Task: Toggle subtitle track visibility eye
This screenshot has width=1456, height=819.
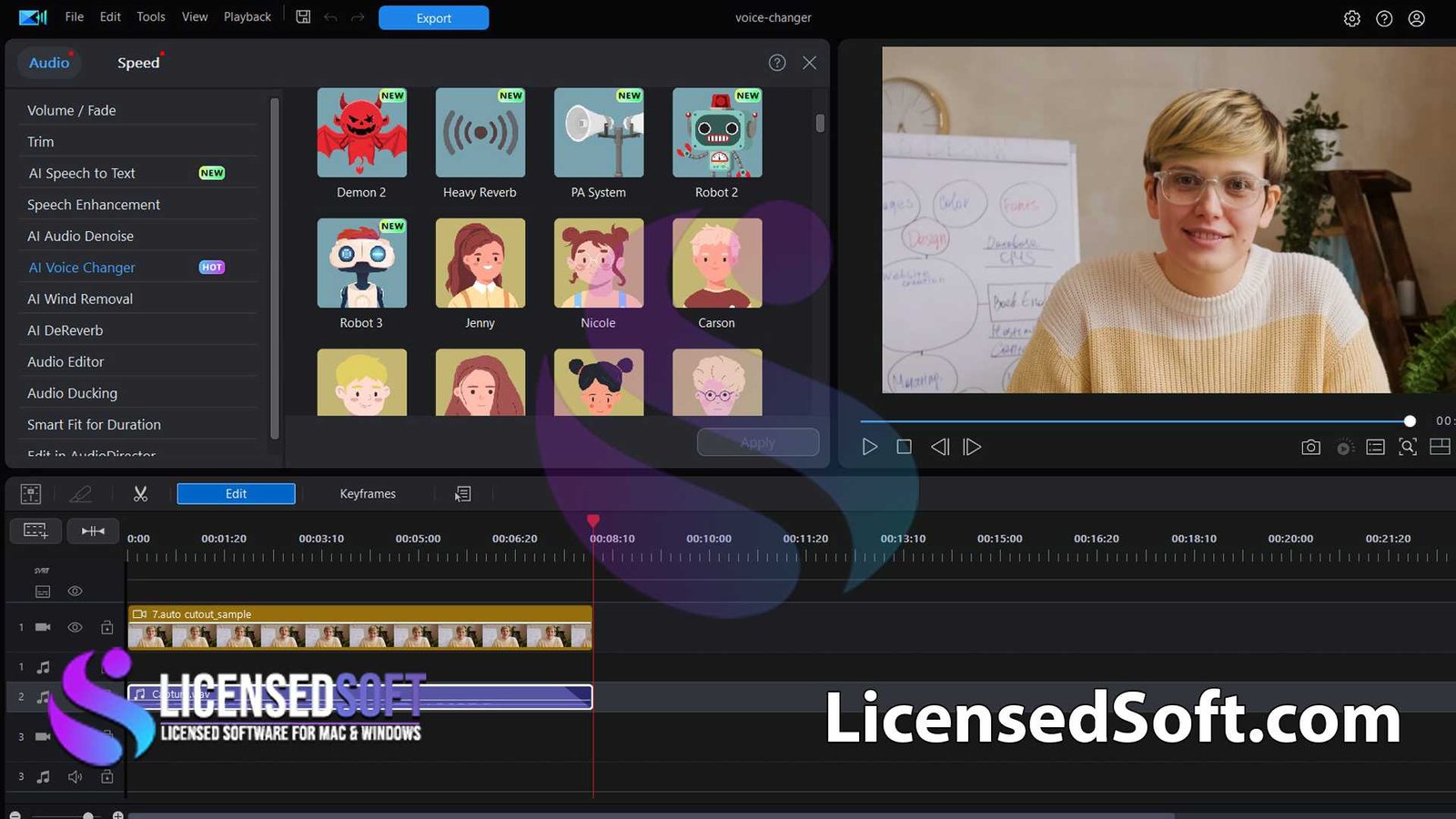Action: click(x=75, y=591)
